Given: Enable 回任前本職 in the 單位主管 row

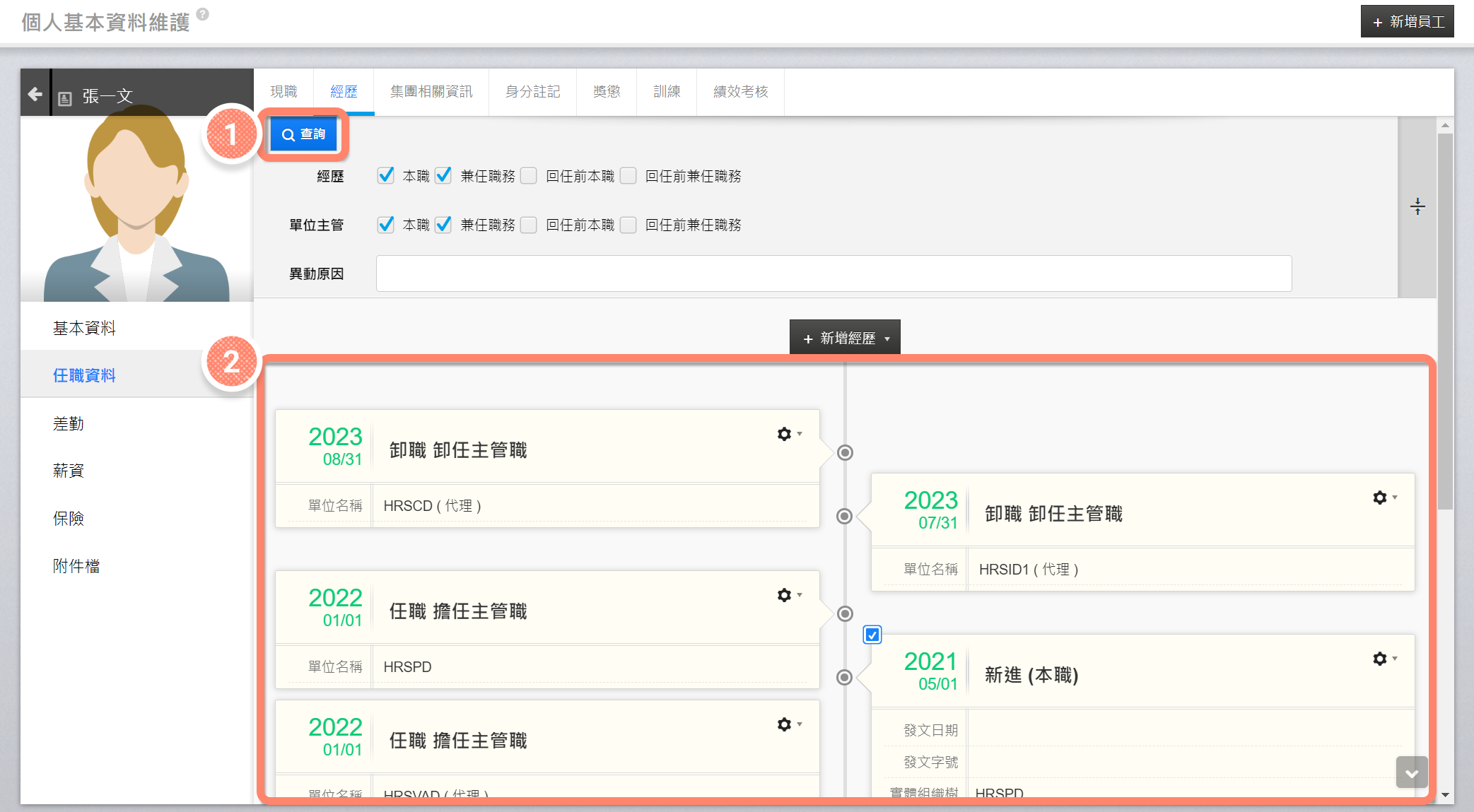Looking at the screenshot, I should pos(529,225).
